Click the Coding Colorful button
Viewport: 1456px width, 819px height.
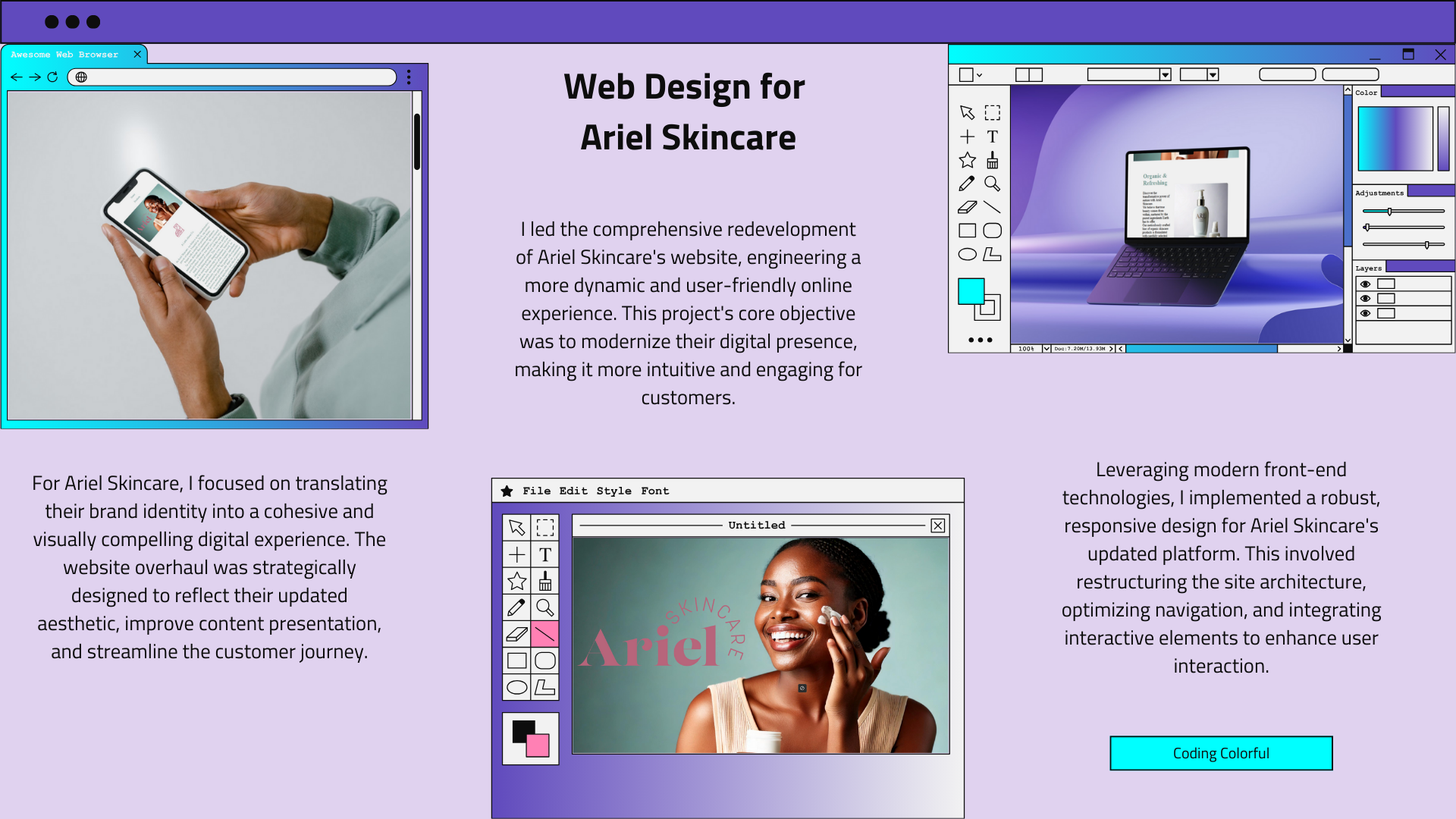click(1221, 753)
